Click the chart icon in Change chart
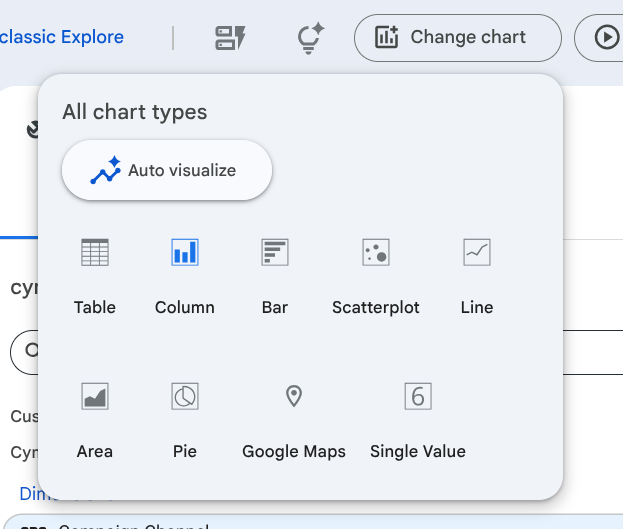 tap(386, 38)
